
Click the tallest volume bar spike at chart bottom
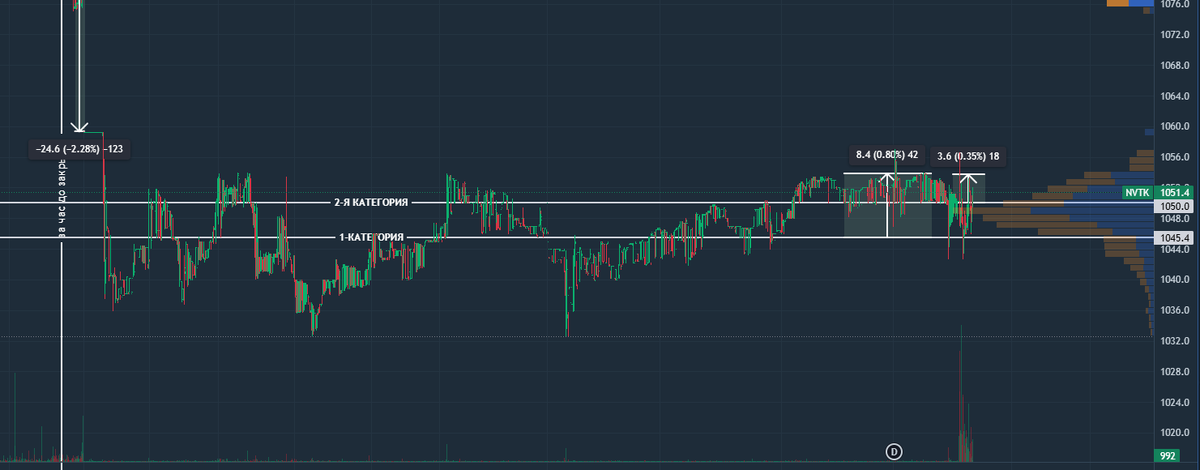pos(961,393)
